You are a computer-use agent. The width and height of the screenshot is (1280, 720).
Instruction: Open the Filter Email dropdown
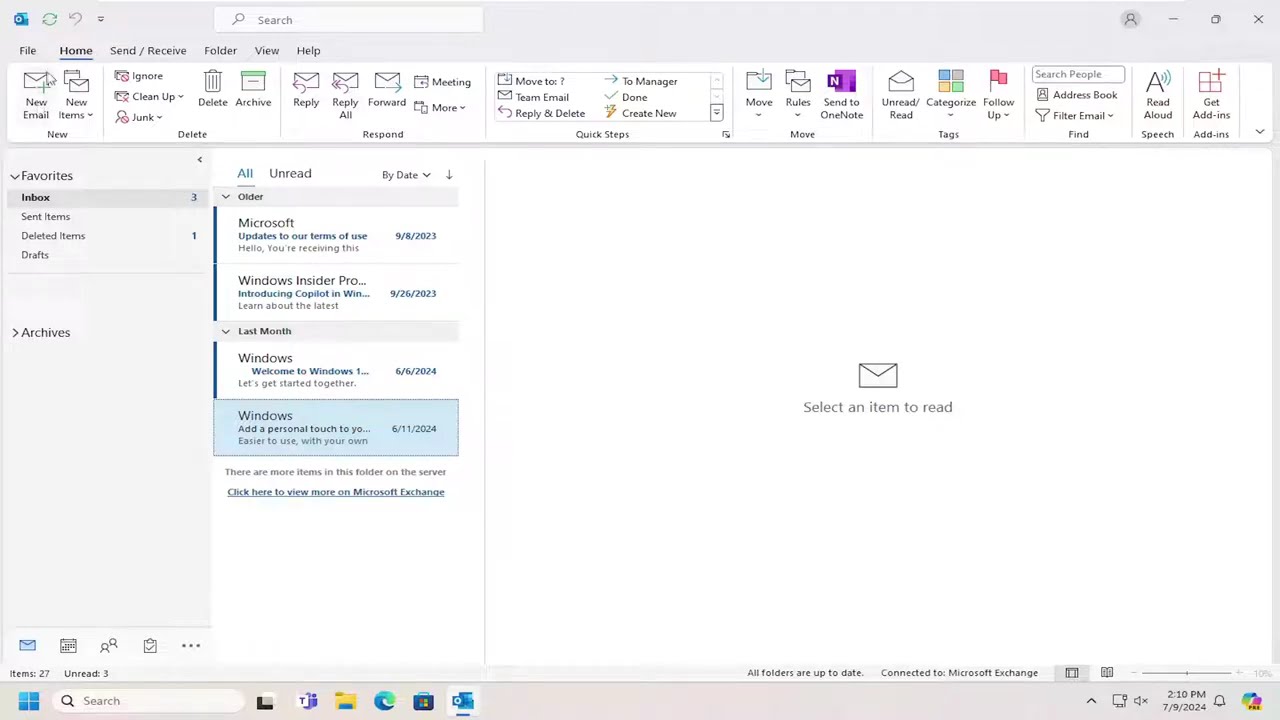[x=1075, y=116]
